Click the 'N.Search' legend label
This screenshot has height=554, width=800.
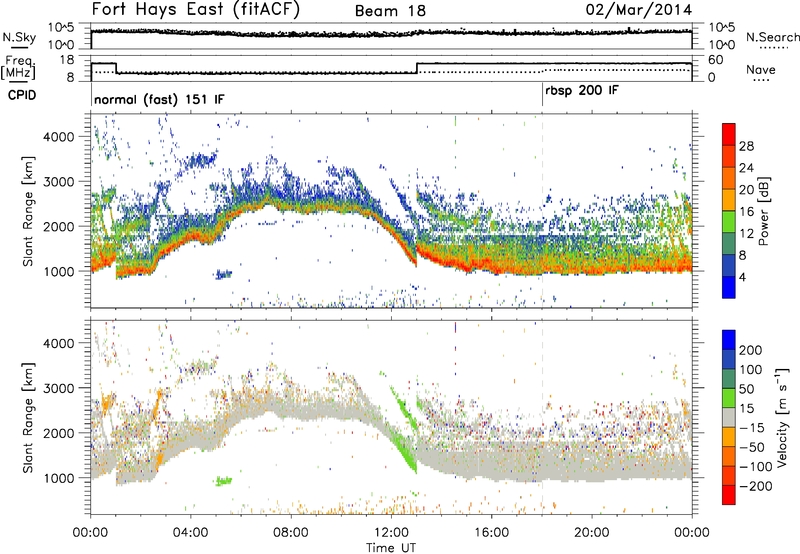[x=772, y=37]
